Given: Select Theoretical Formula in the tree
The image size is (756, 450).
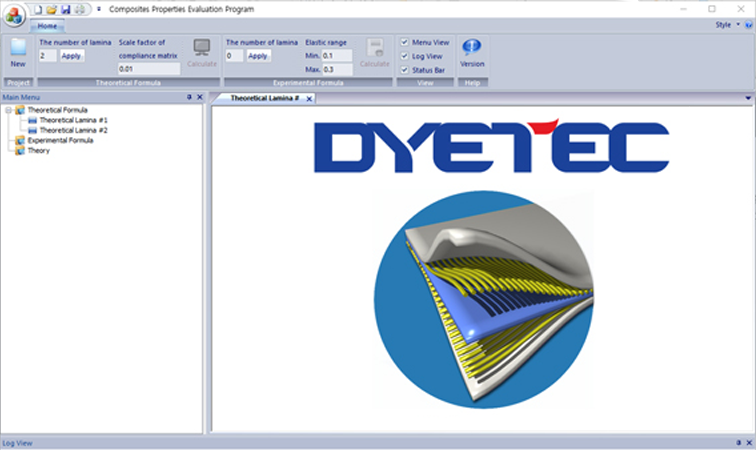Looking at the screenshot, I should 57,110.
